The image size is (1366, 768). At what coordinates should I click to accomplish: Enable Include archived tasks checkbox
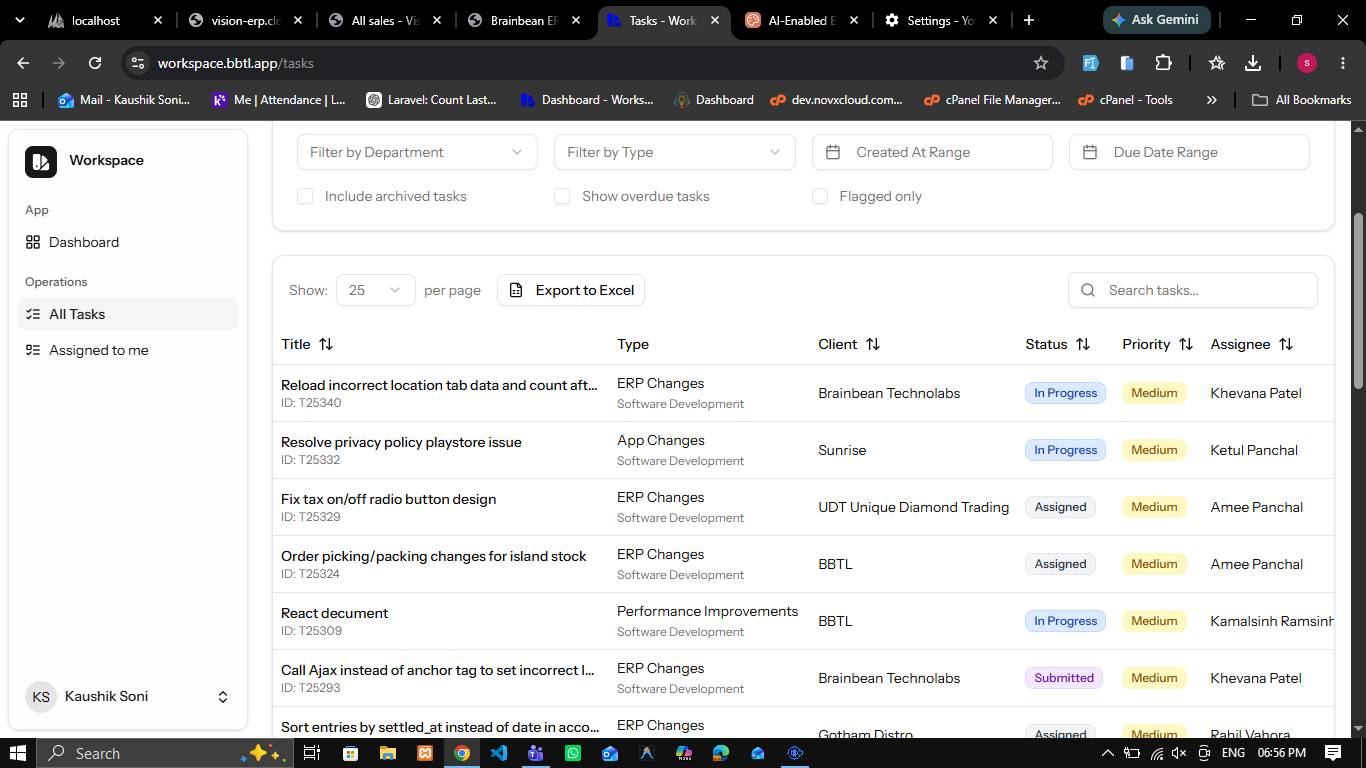(x=305, y=196)
